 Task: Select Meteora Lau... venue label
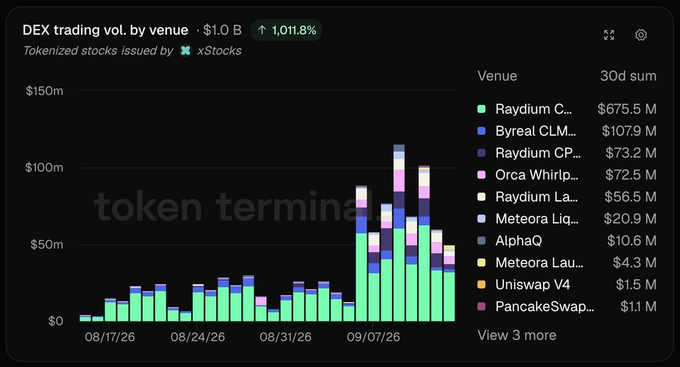pos(539,262)
